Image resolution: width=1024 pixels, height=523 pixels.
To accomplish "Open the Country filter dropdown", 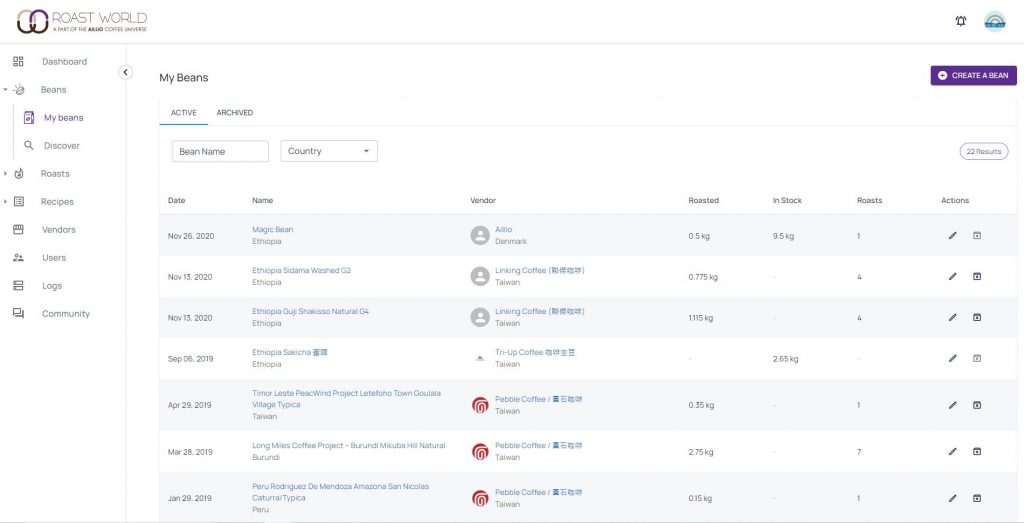I will tap(329, 151).
